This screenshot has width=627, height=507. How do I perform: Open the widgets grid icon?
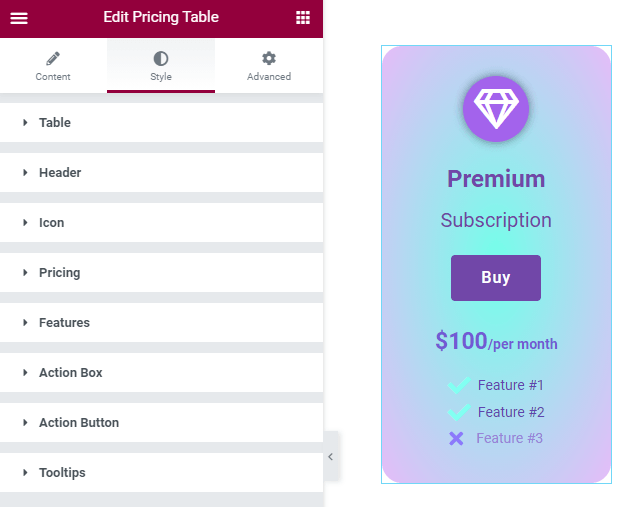point(303,18)
